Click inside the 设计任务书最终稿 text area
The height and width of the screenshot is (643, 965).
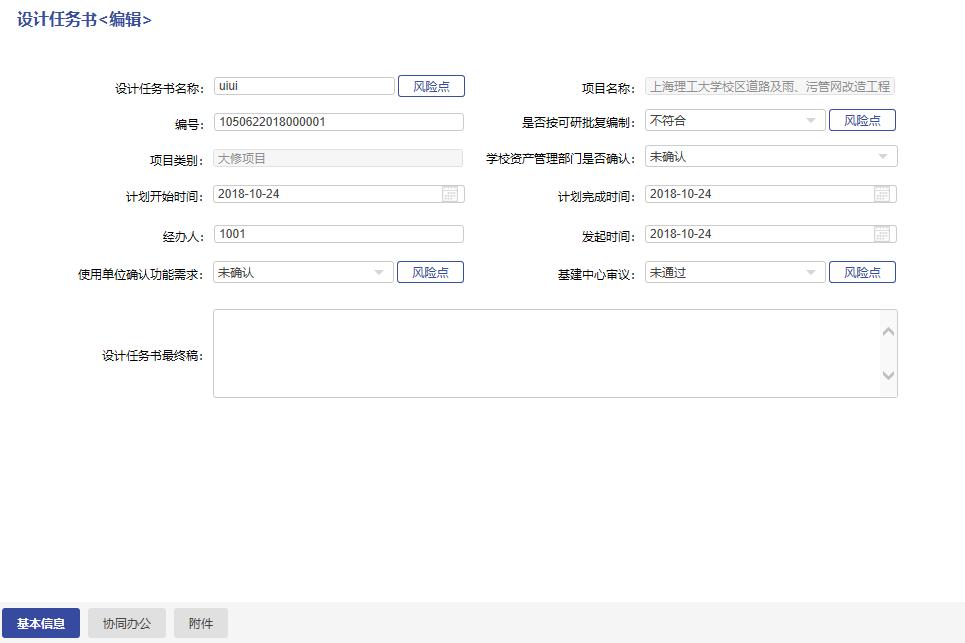[545, 353]
